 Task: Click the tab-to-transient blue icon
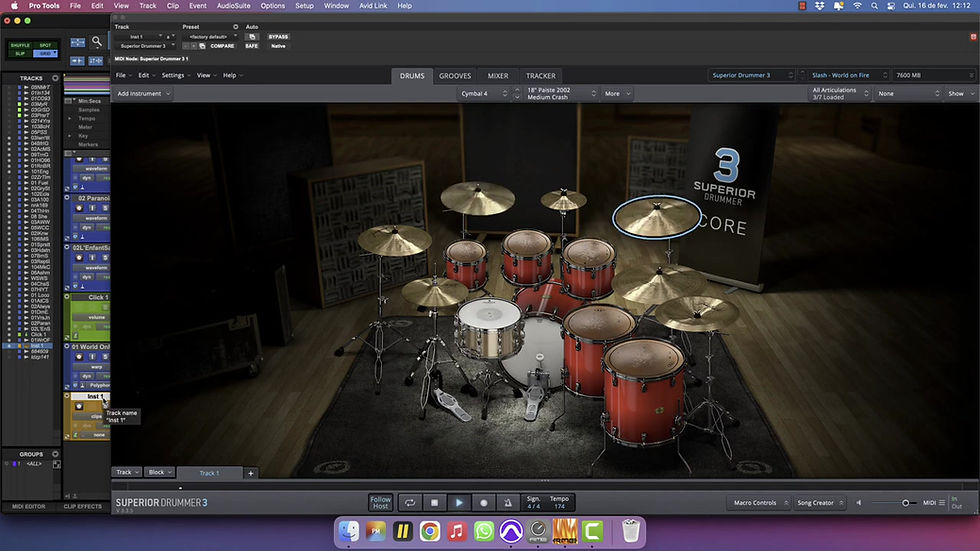pos(78,61)
